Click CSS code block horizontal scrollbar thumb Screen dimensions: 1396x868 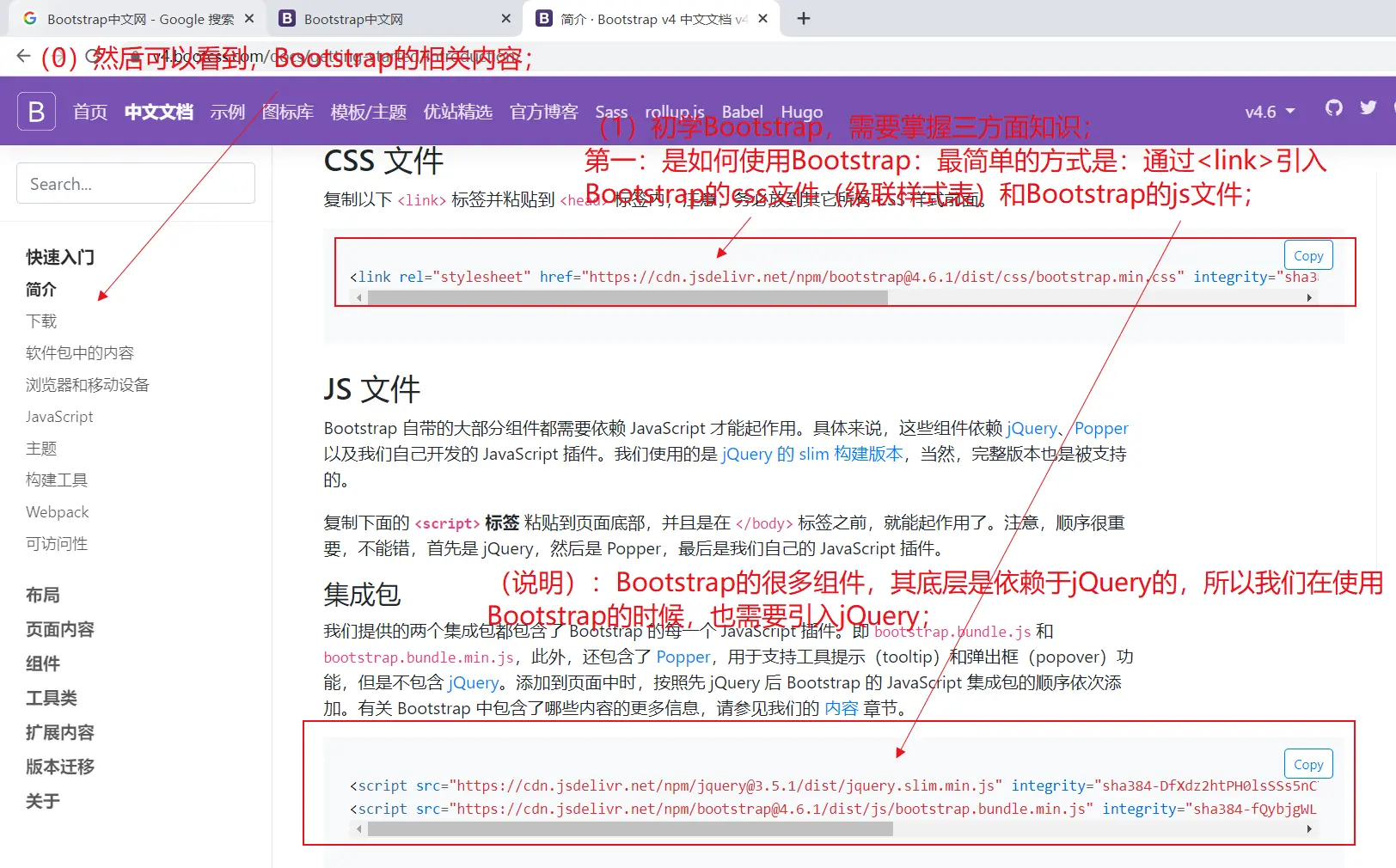point(628,298)
